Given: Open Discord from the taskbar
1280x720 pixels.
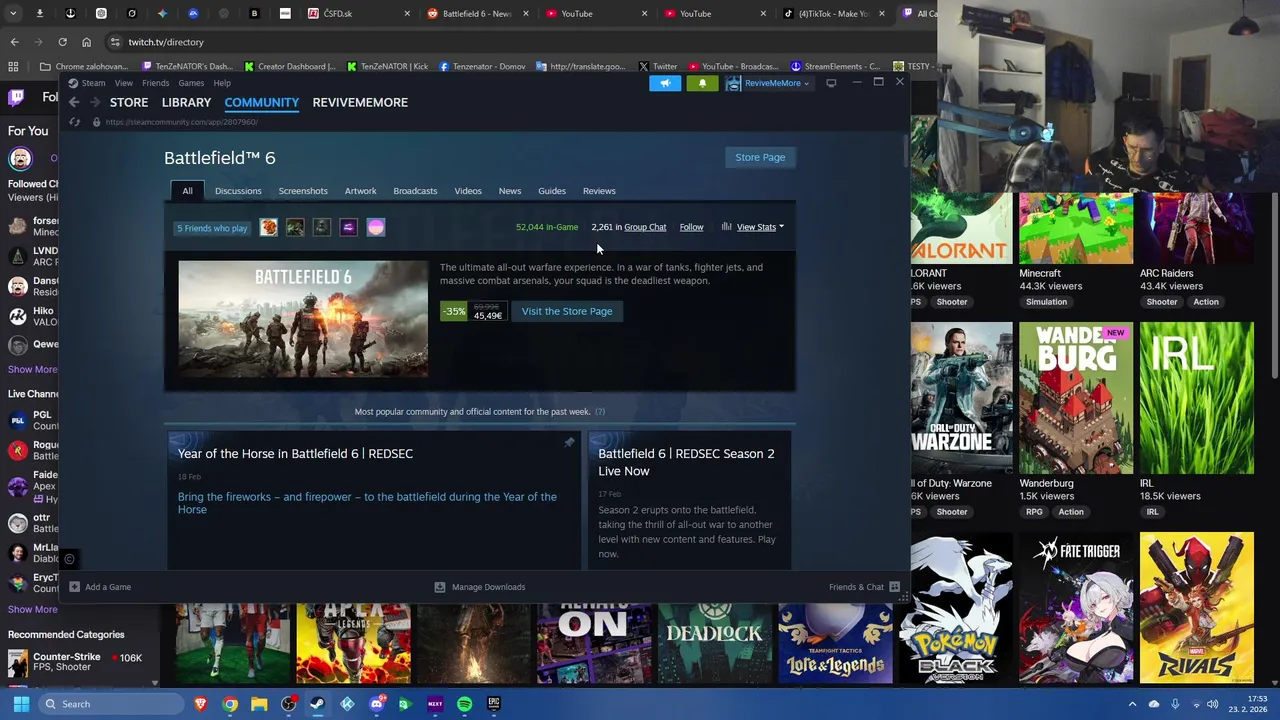Looking at the screenshot, I should tap(376, 704).
